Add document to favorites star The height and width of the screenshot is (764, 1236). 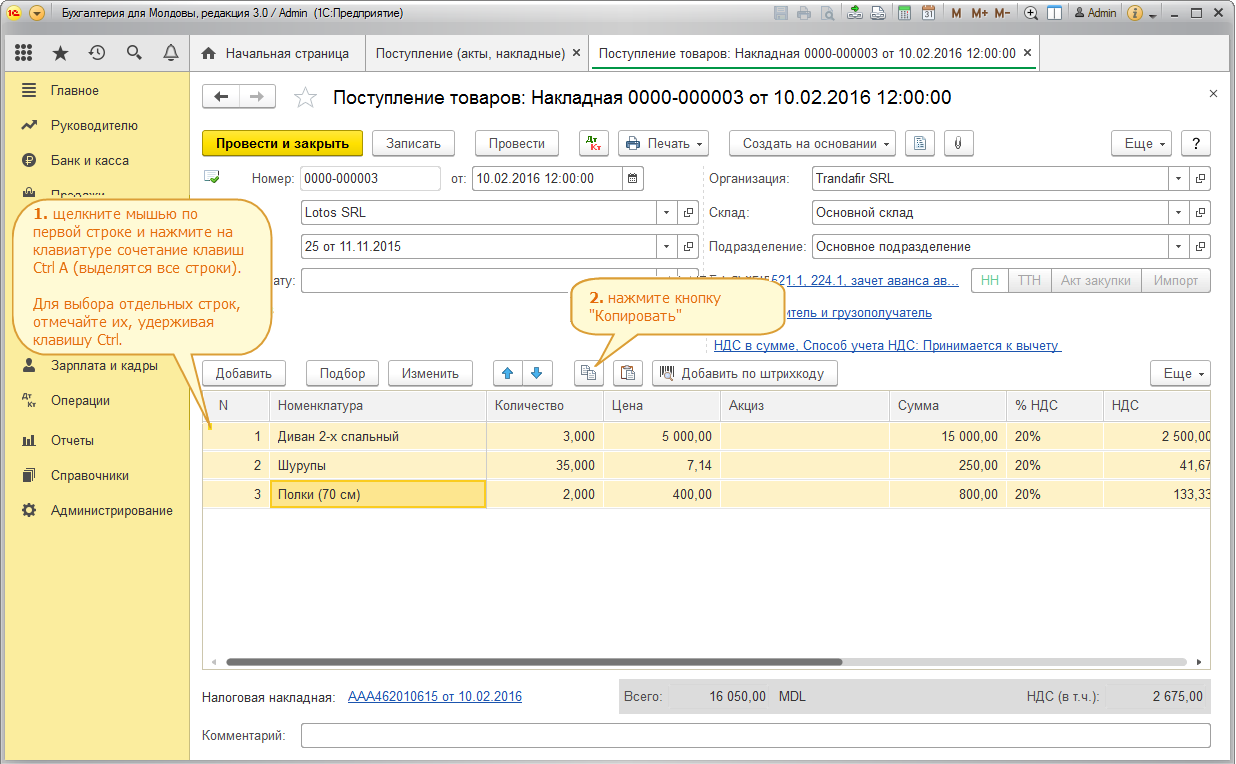pyautogui.click(x=305, y=98)
